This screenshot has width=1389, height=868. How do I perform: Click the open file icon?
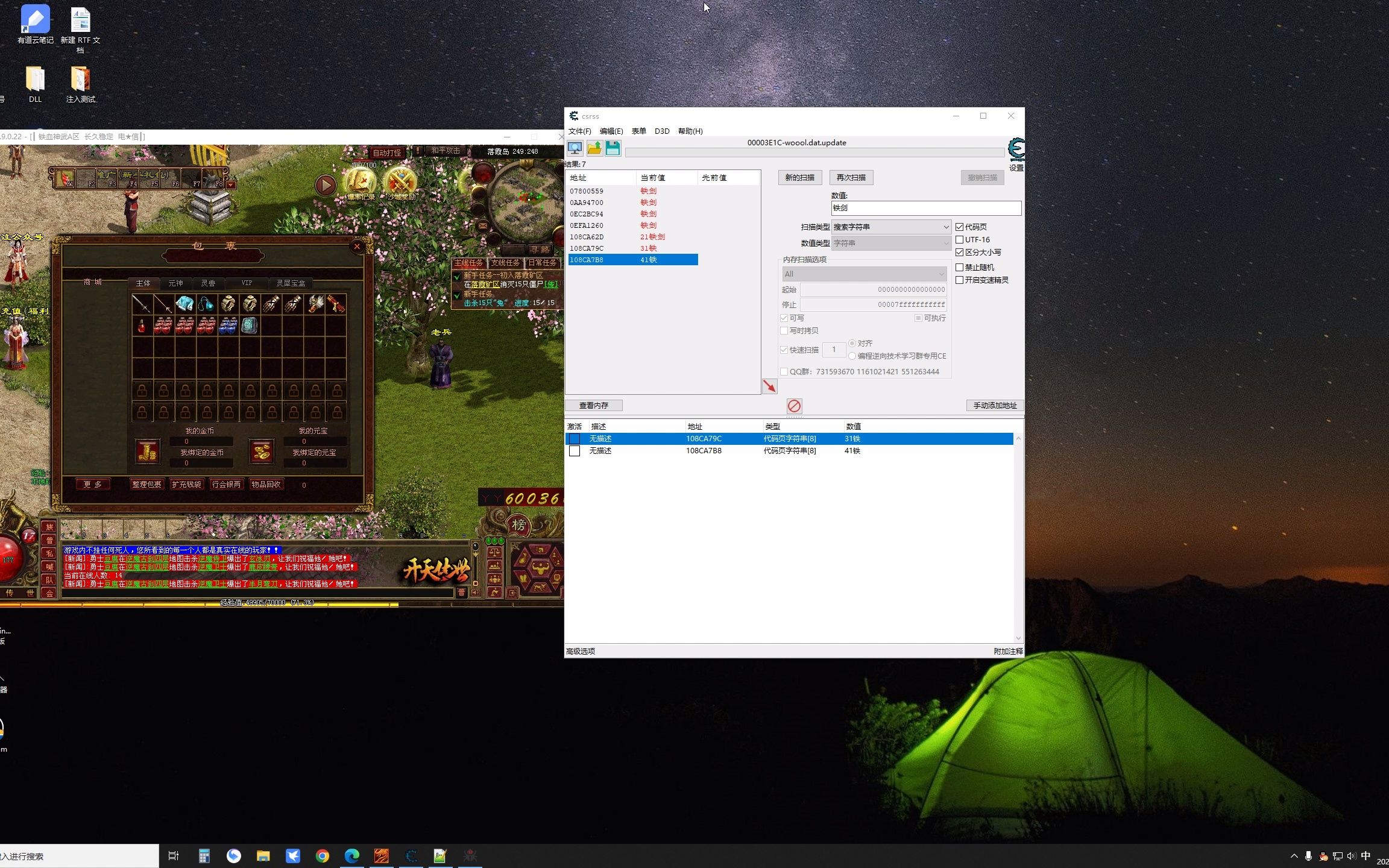point(594,147)
